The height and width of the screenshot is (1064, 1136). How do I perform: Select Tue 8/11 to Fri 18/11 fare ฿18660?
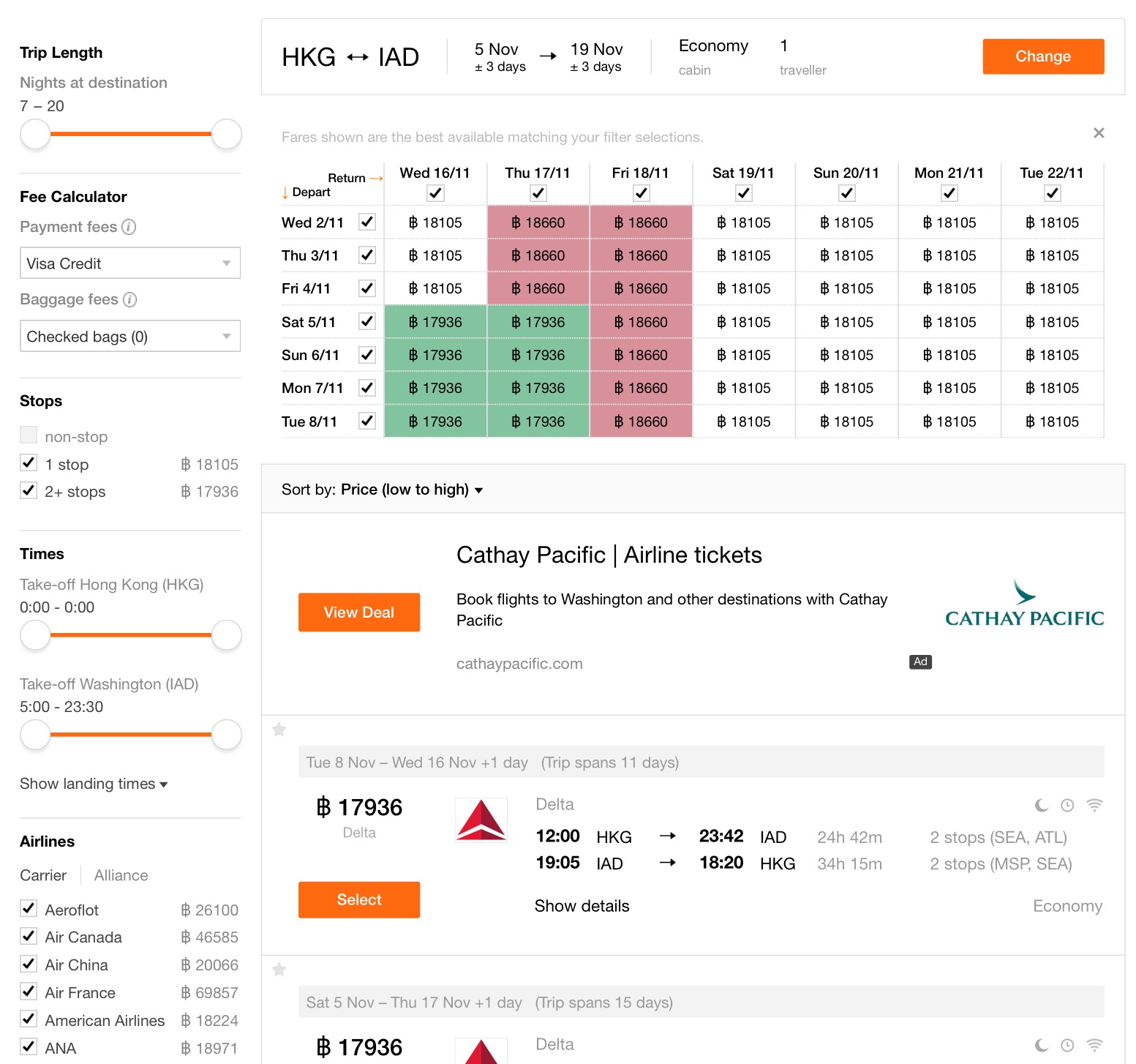point(641,421)
